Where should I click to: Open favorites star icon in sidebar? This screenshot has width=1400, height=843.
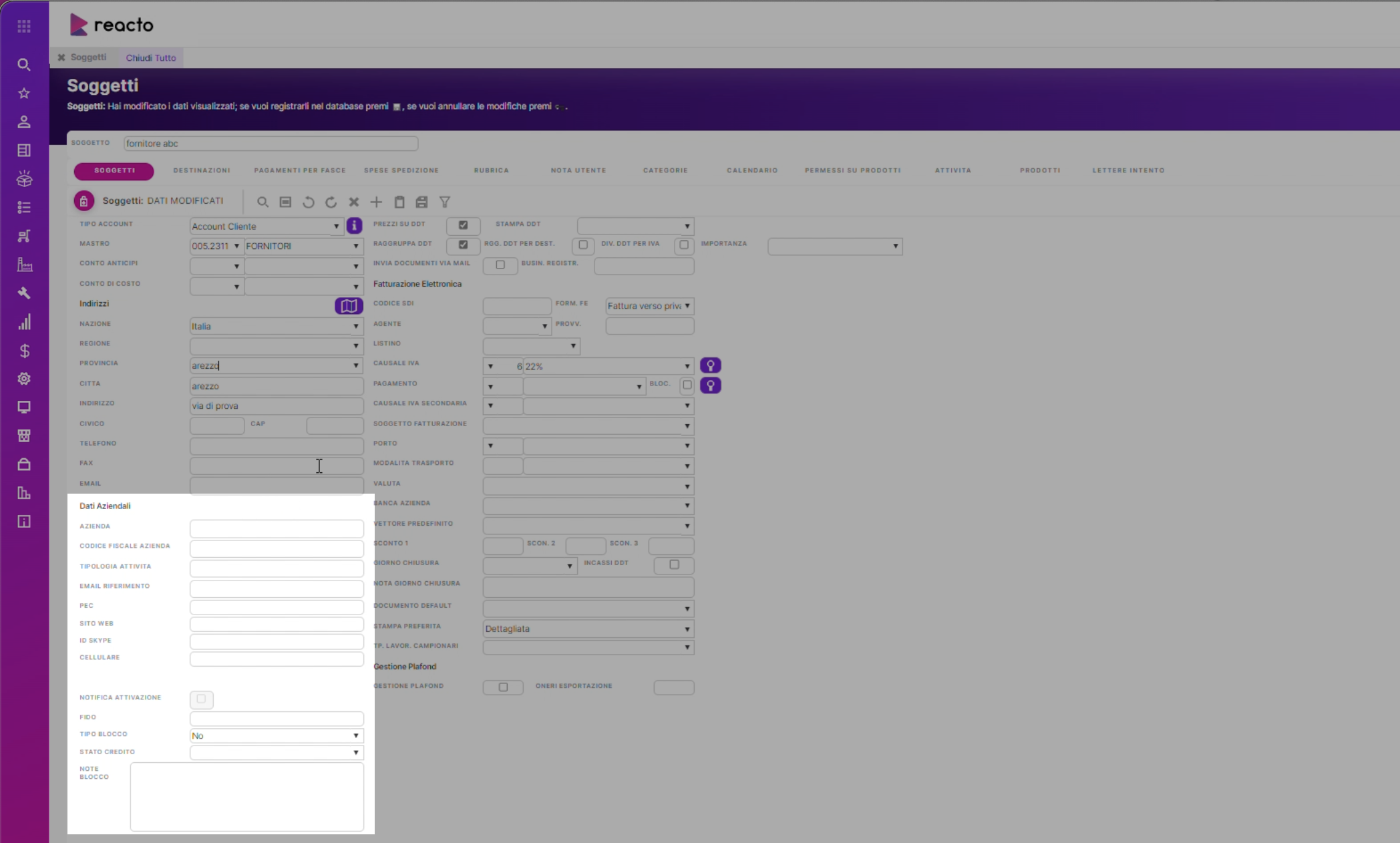pyautogui.click(x=24, y=94)
